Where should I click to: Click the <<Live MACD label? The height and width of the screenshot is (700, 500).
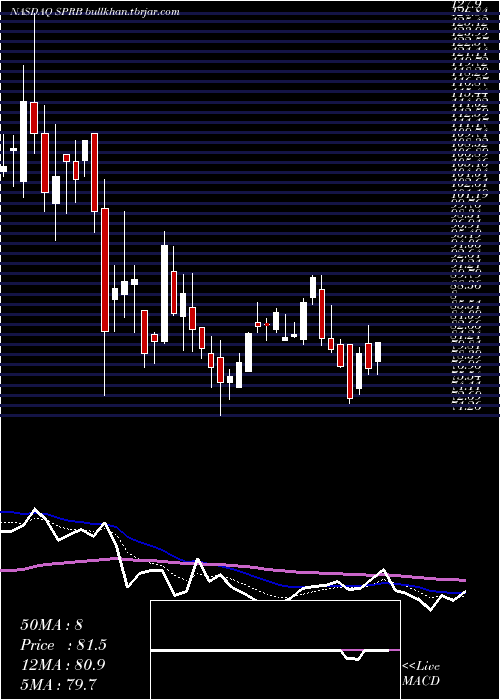[421, 674]
